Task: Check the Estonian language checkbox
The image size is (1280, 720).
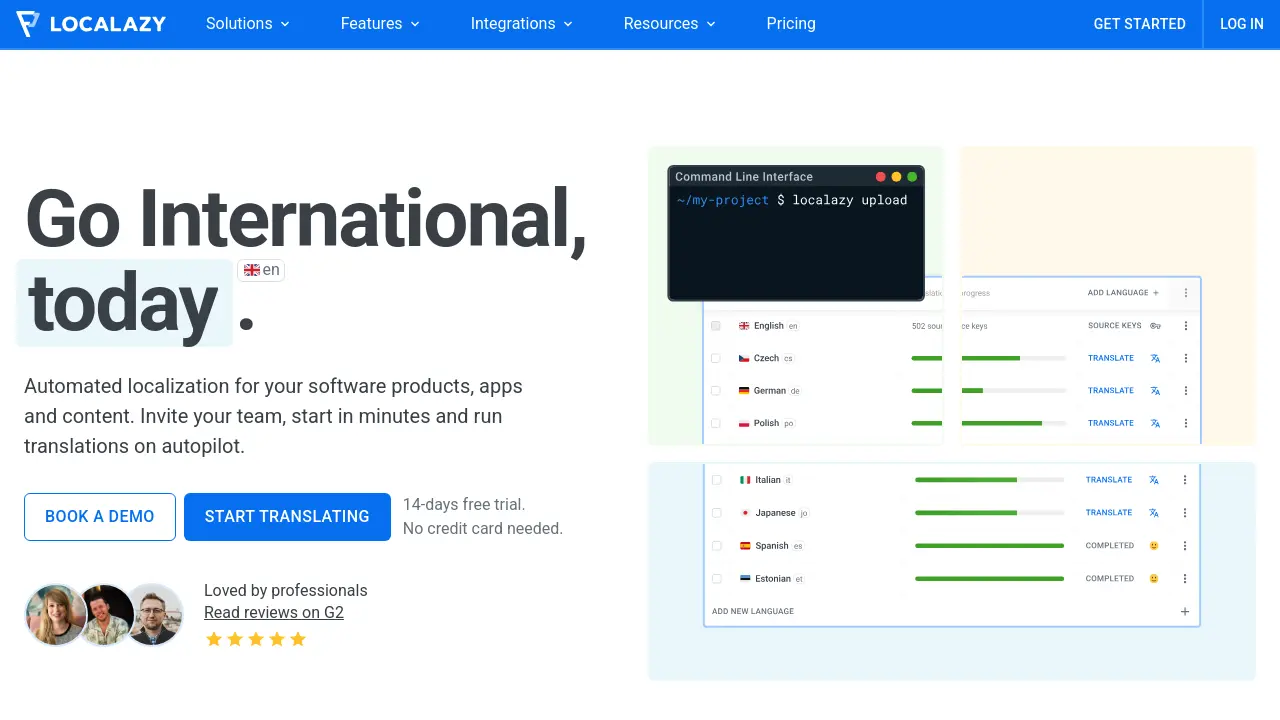Action: click(x=717, y=579)
